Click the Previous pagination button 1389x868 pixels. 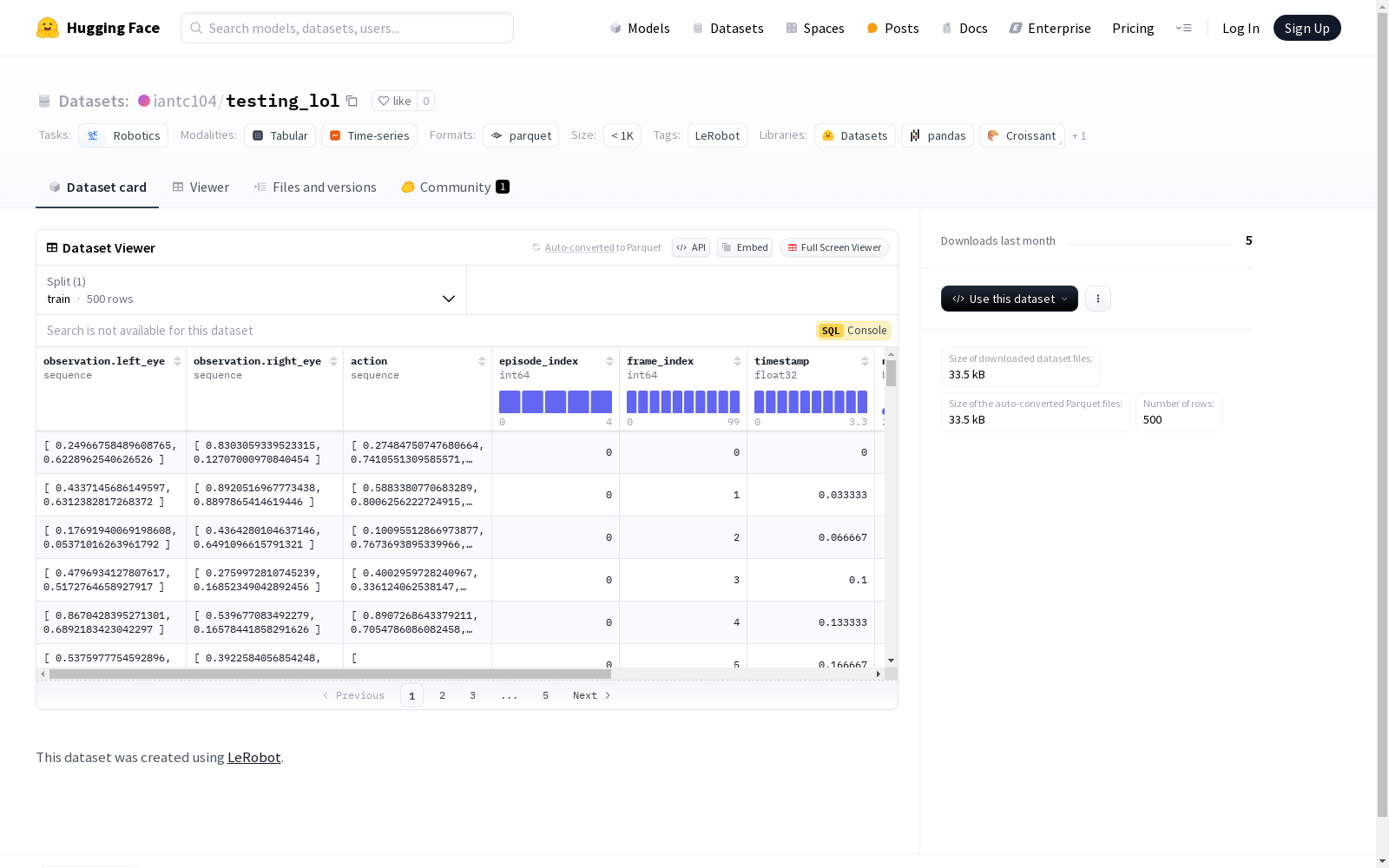[353, 695]
